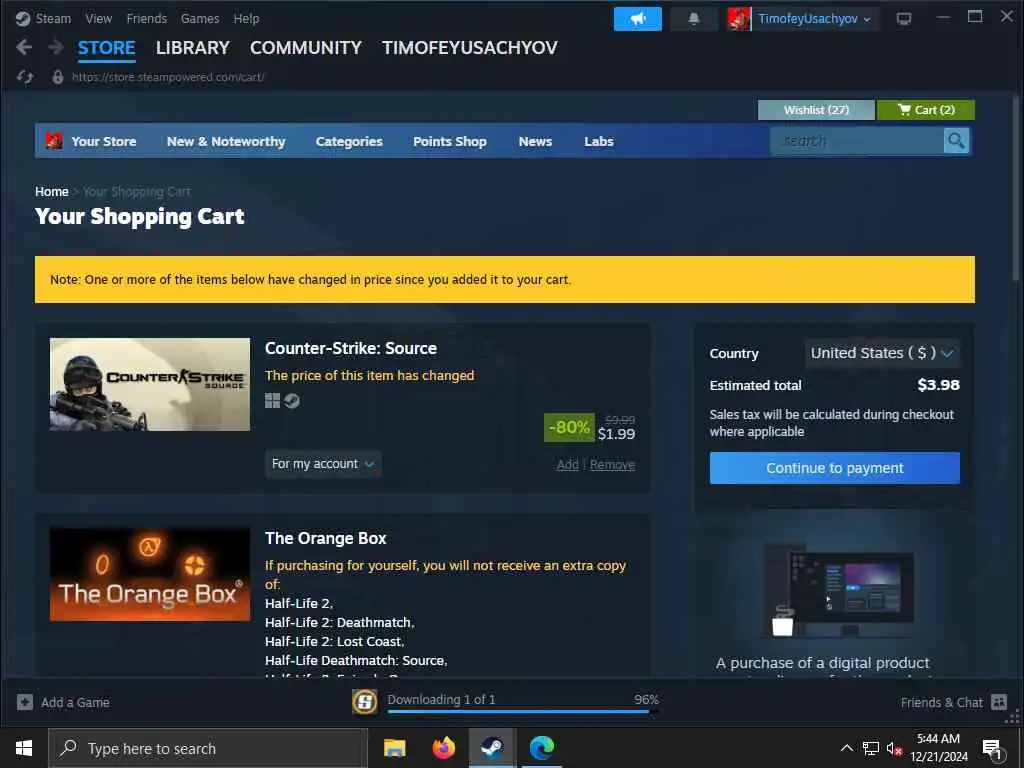Remove Counter-Strike: Source from cart
1024x768 pixels.
tap(613, 464)
